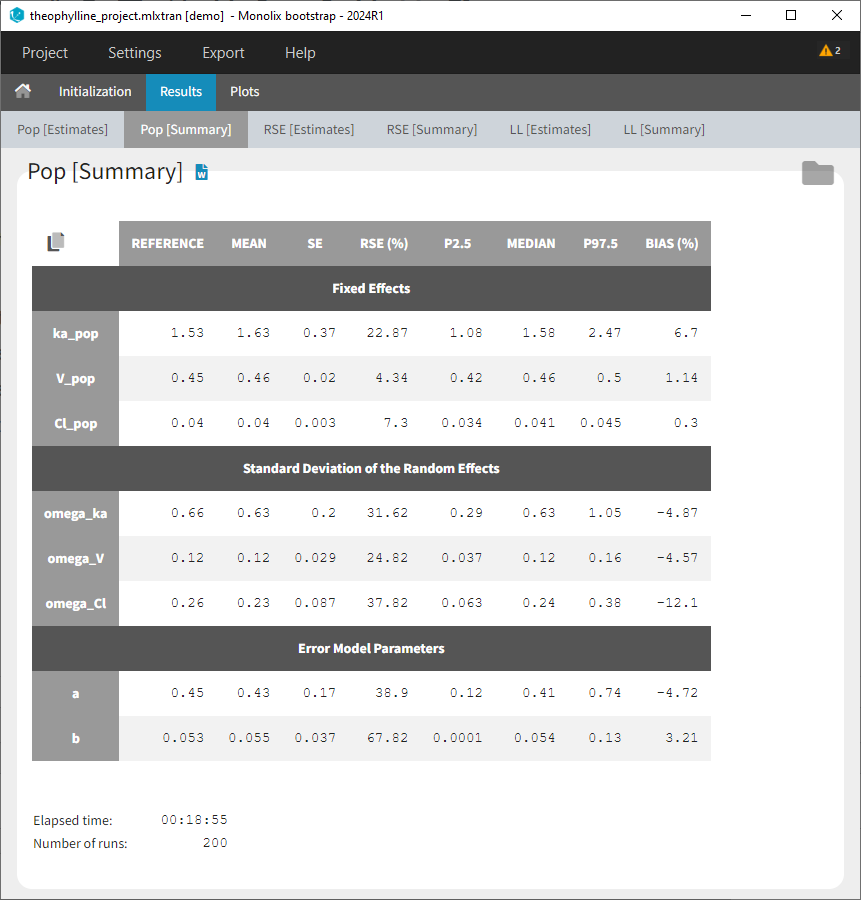
Task: Switch to the Plots tab
Action: click(x=245, y=92)
